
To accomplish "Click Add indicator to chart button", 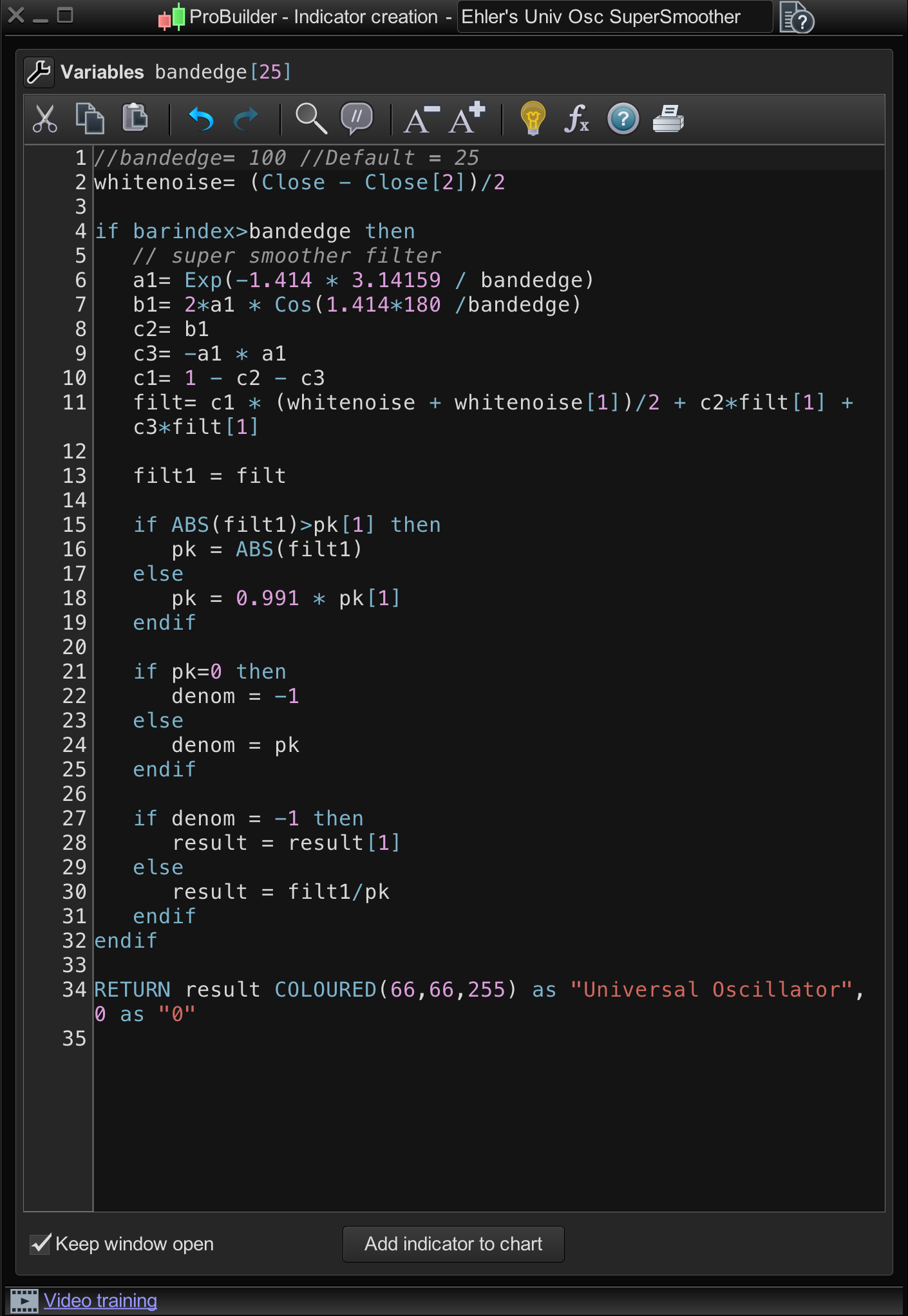I will (453, 1244).
